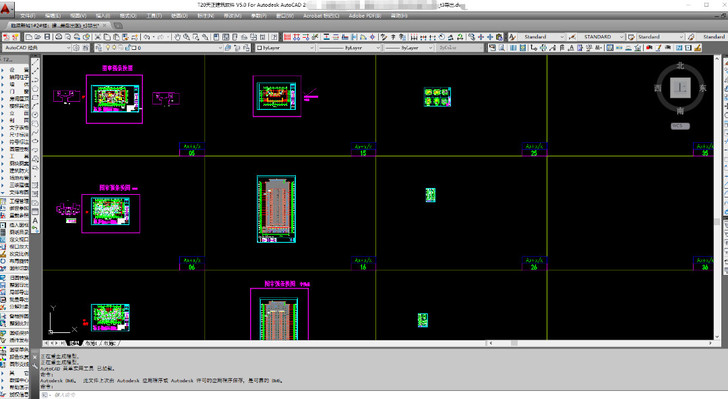Image resolution: width=728 pixels, height=399 pixels.
Task: Toggle the layer 0 on/off lightbulb
Action: coord(108,47)
